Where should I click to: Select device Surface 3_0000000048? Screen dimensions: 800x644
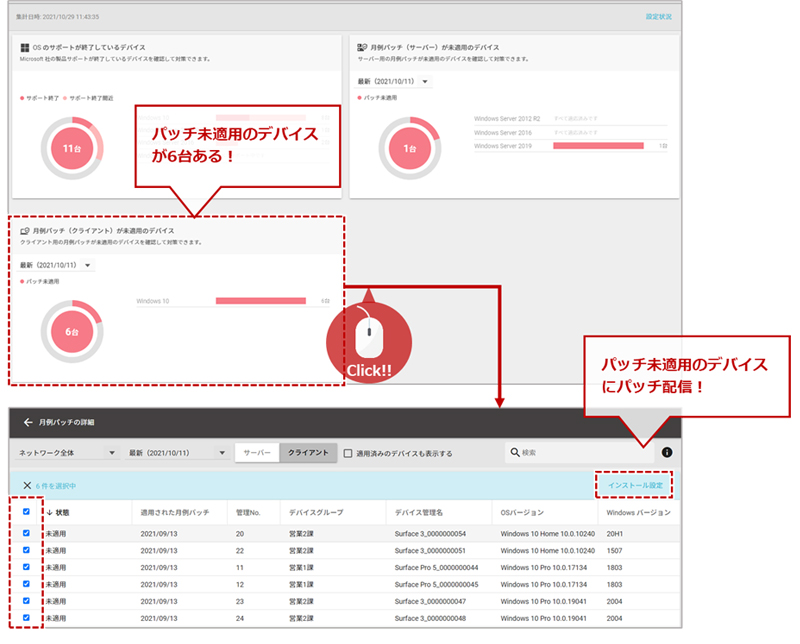(430, 618)
